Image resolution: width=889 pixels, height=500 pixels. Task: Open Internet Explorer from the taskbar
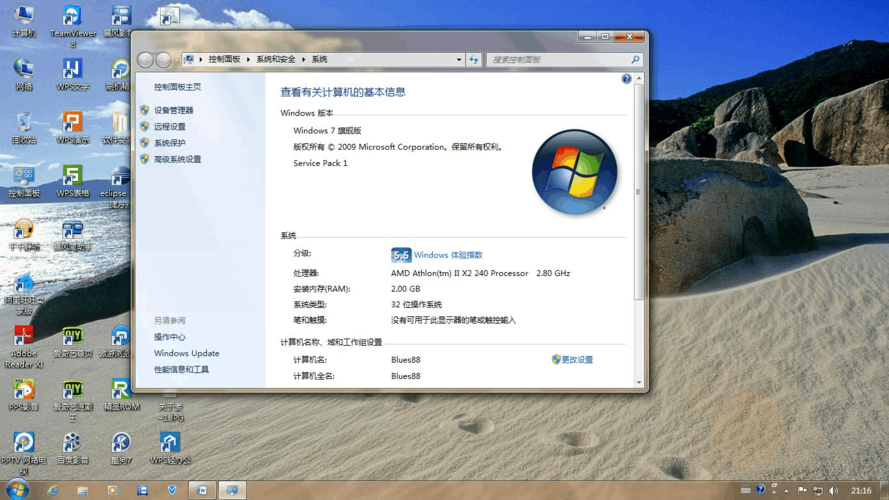click(x=53, y=490)
